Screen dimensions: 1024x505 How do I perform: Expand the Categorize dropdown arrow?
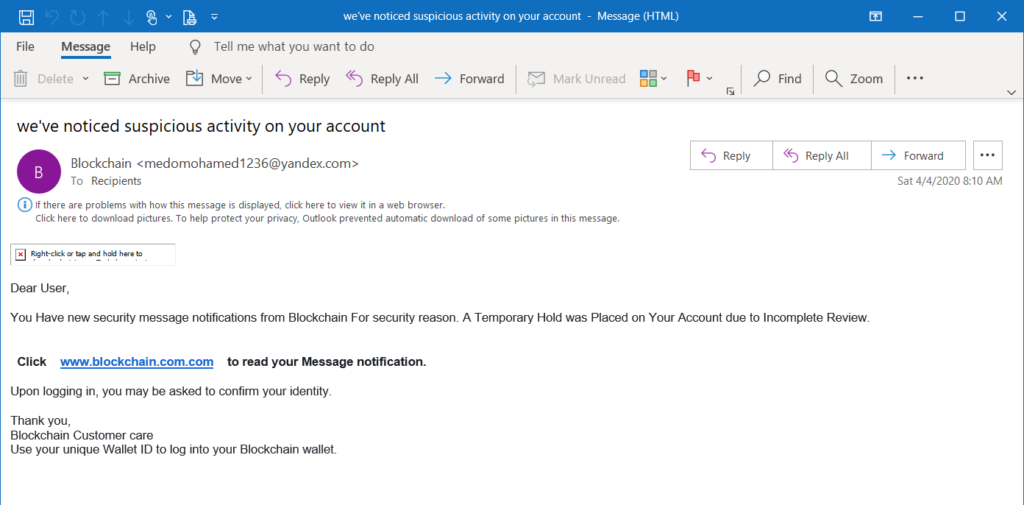tap(664, 79)
